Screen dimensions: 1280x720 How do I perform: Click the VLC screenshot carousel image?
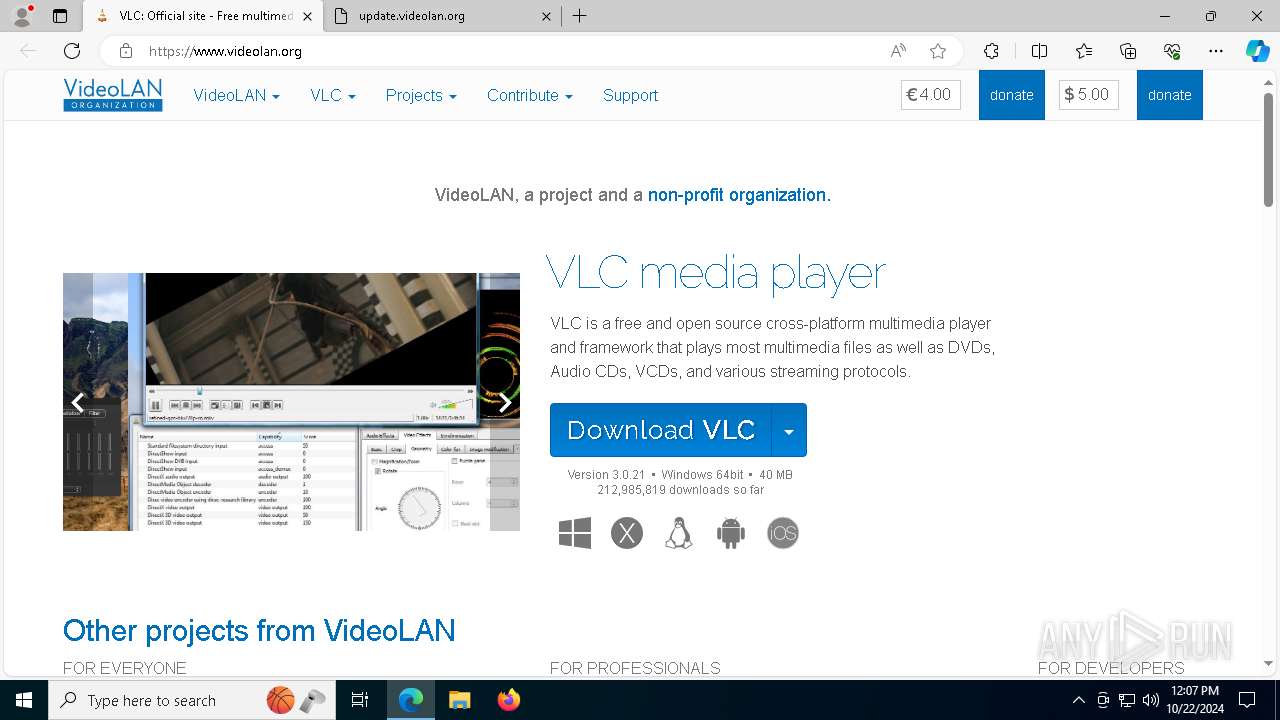pyautogui.click(x=291, y=402)
